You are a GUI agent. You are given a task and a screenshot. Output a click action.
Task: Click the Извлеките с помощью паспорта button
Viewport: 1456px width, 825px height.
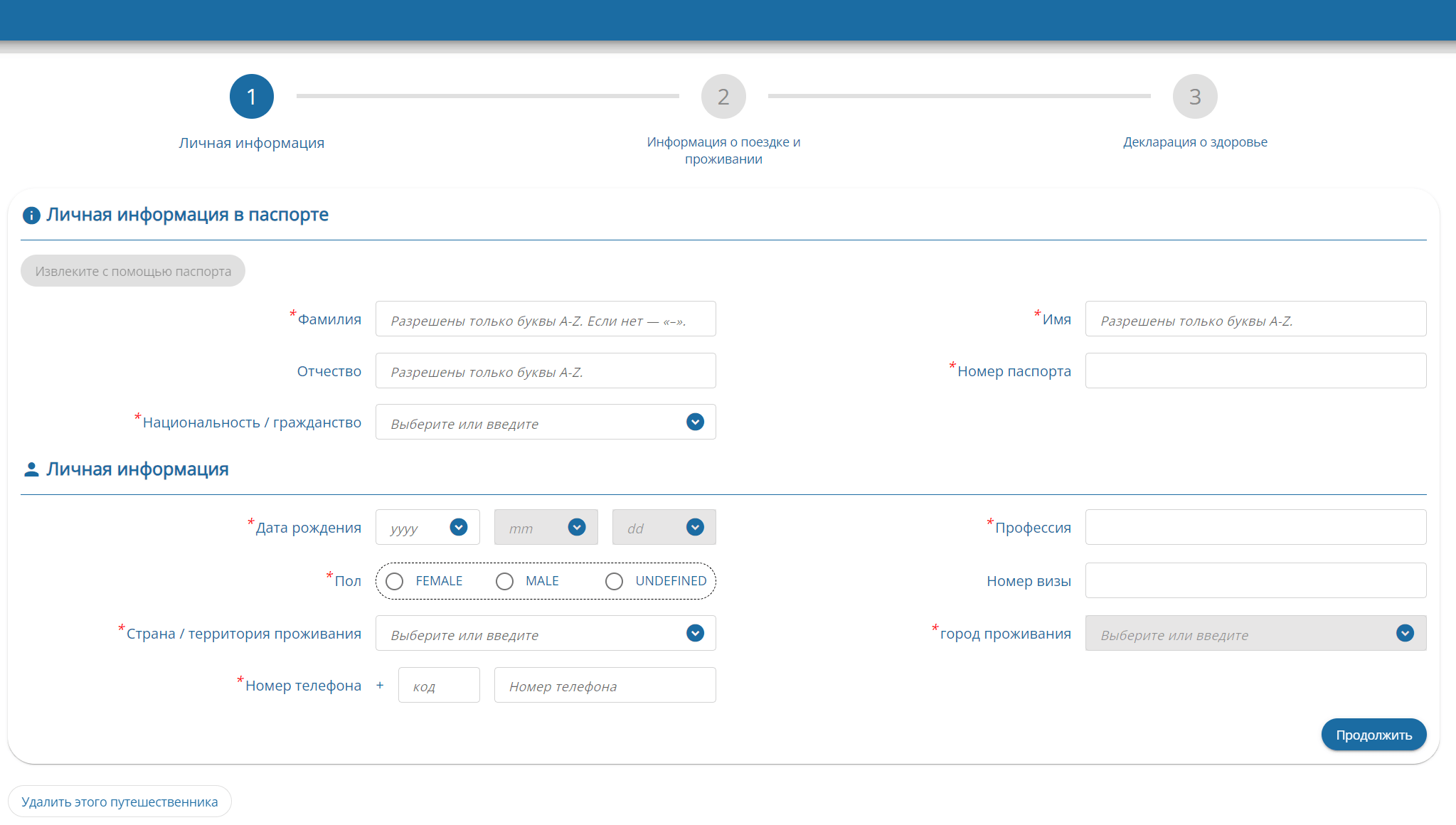132,270
